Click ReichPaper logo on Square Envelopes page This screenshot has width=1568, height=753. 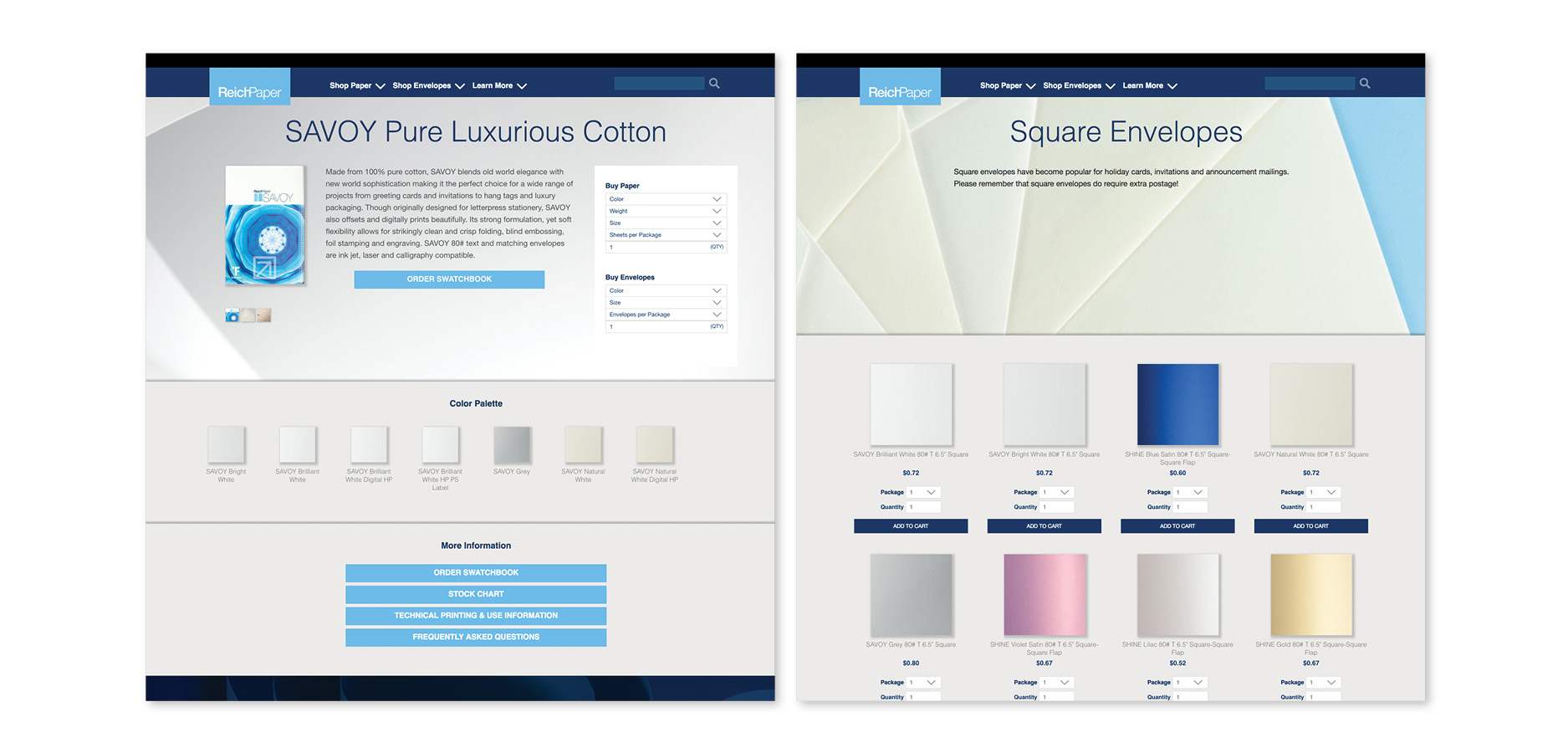[900, 86]
